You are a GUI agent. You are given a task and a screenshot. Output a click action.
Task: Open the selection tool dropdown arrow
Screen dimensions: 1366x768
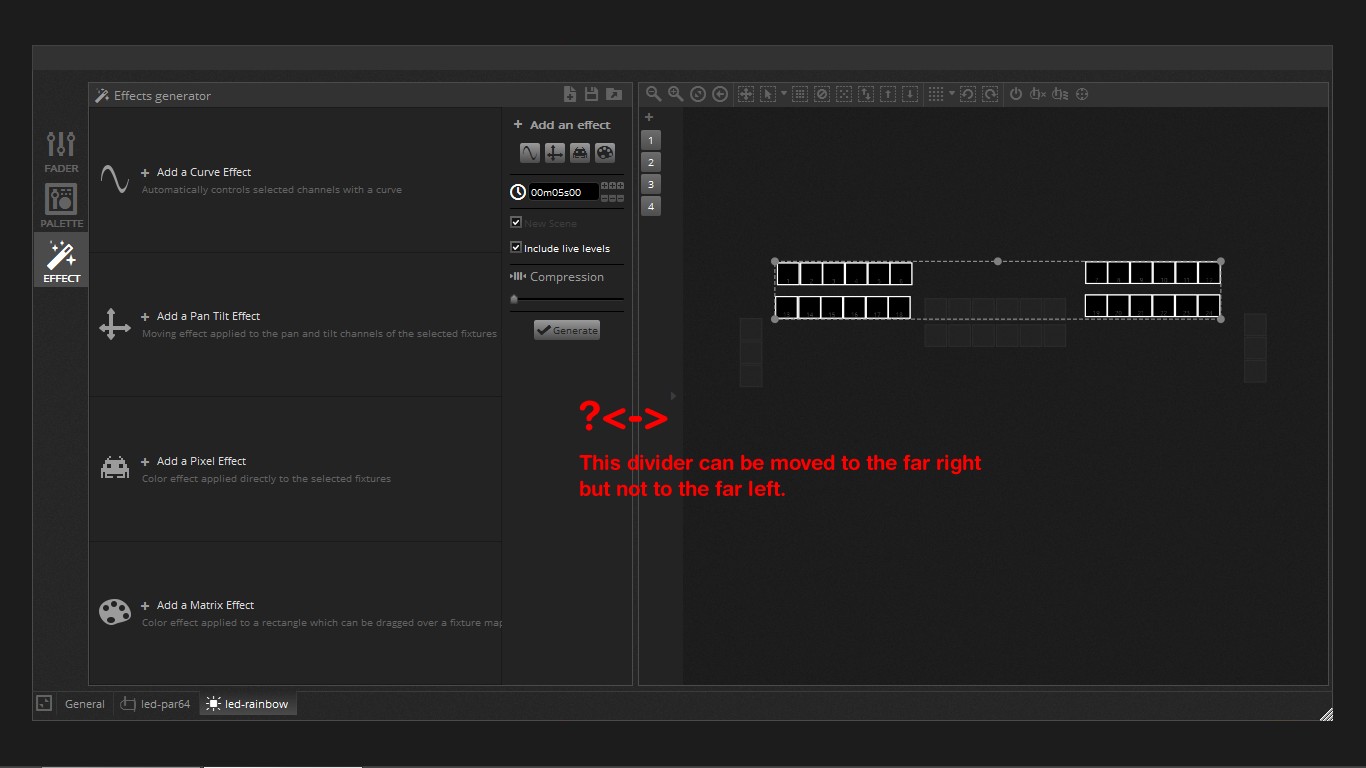pos(784,93)
